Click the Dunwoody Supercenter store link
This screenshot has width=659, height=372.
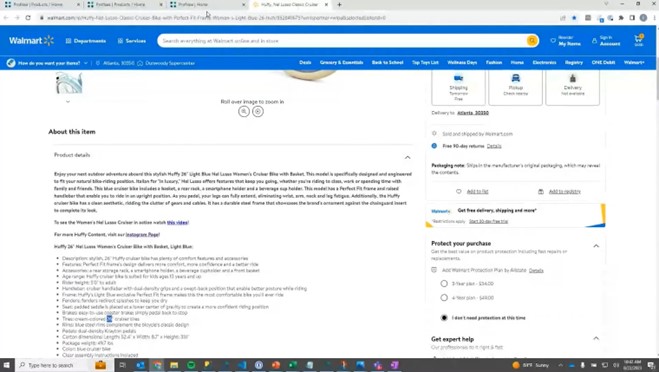click(166, 63)
